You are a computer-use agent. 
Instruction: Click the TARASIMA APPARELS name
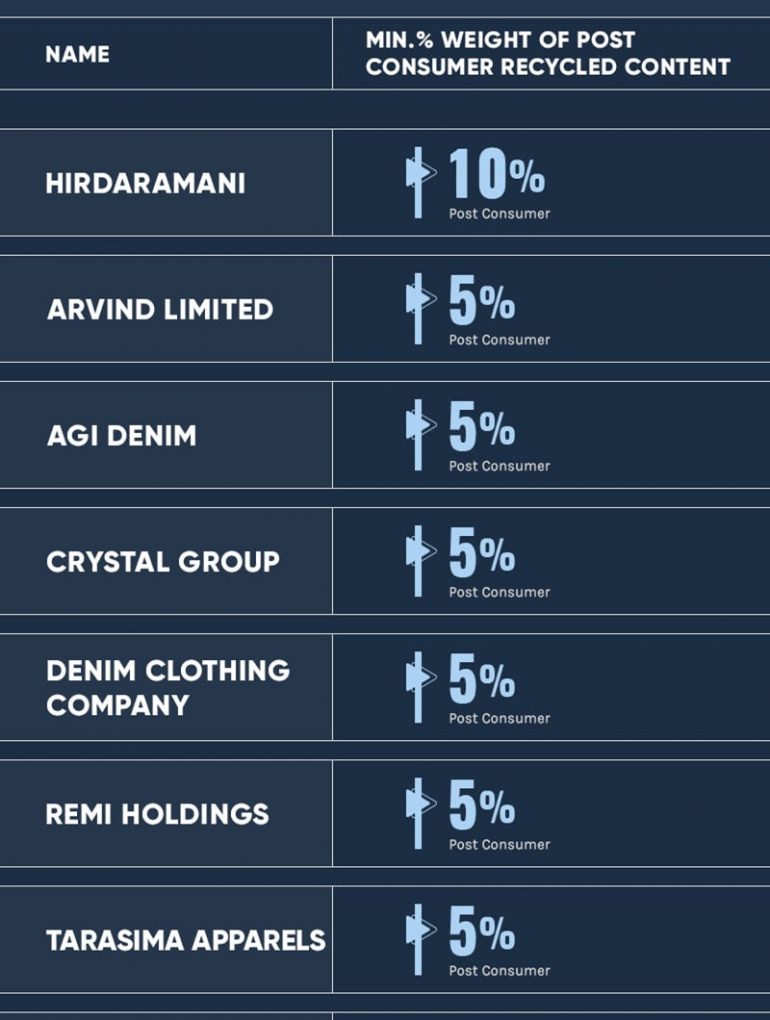pos(186,941)
